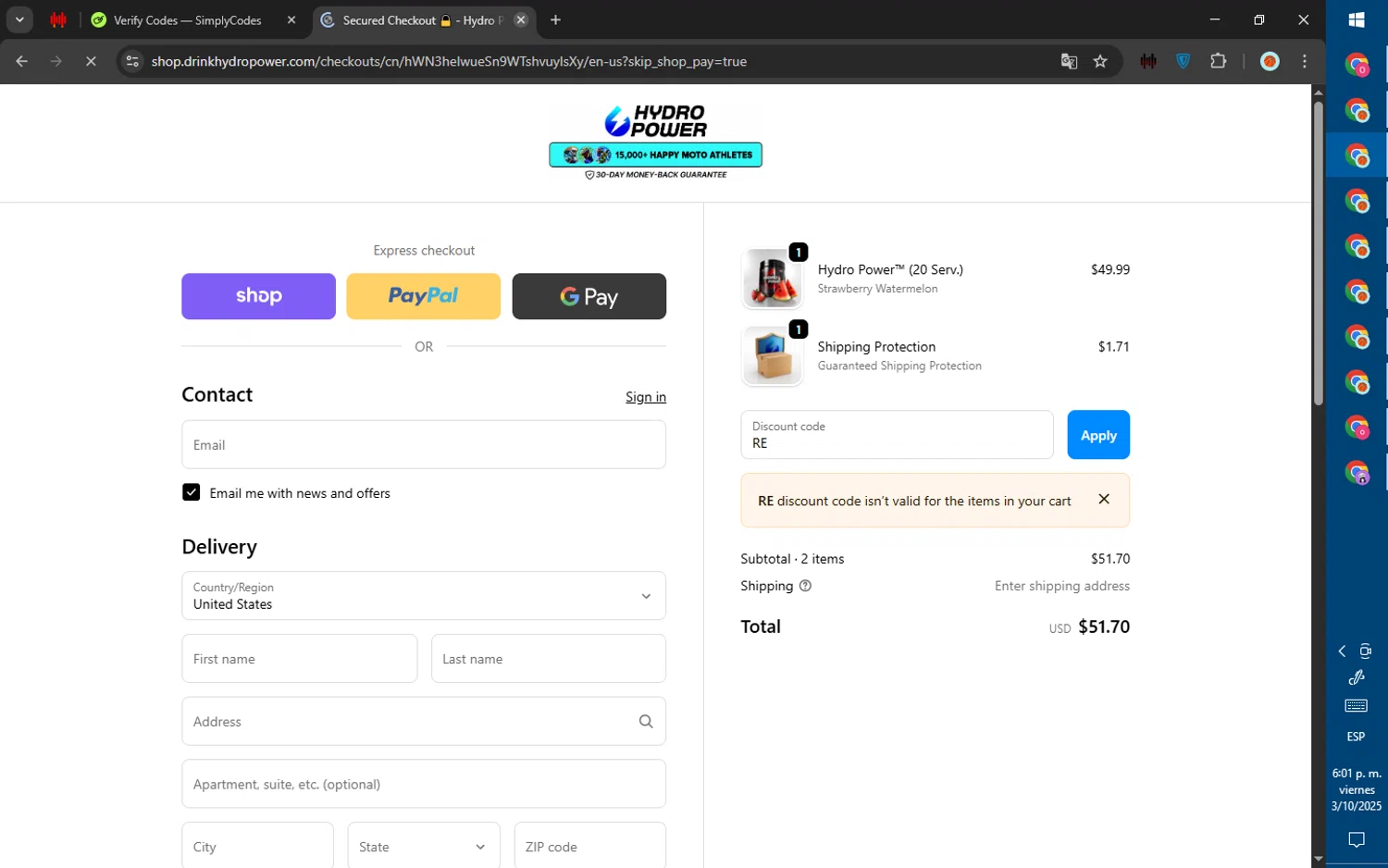View site information icon in address bar
This screenshot has height=868, width=1388.
point(132,61)
